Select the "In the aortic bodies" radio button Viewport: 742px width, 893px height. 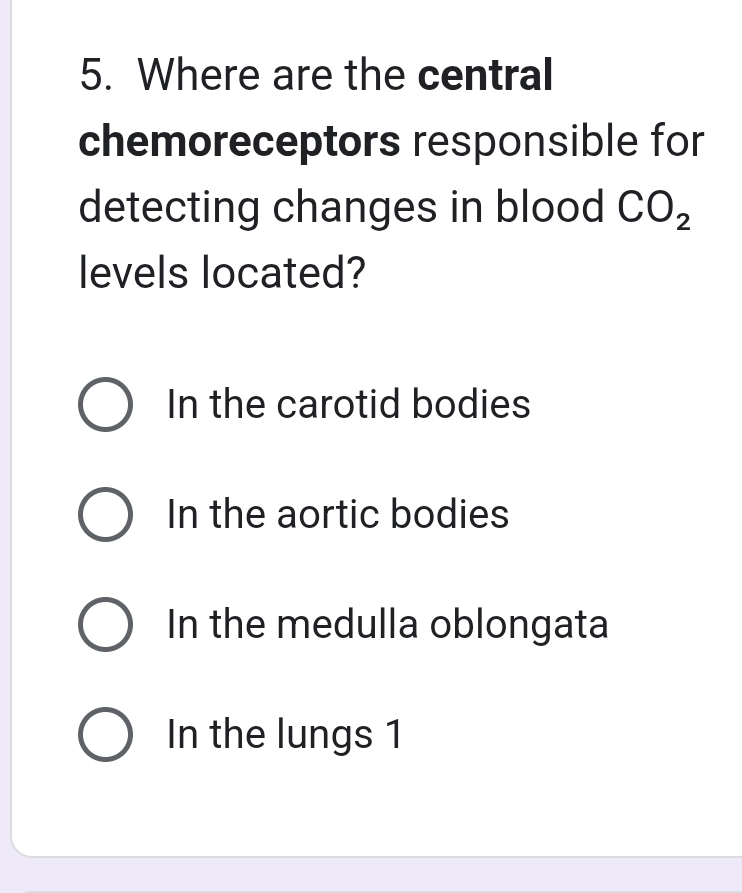click(x=105, y=515)
